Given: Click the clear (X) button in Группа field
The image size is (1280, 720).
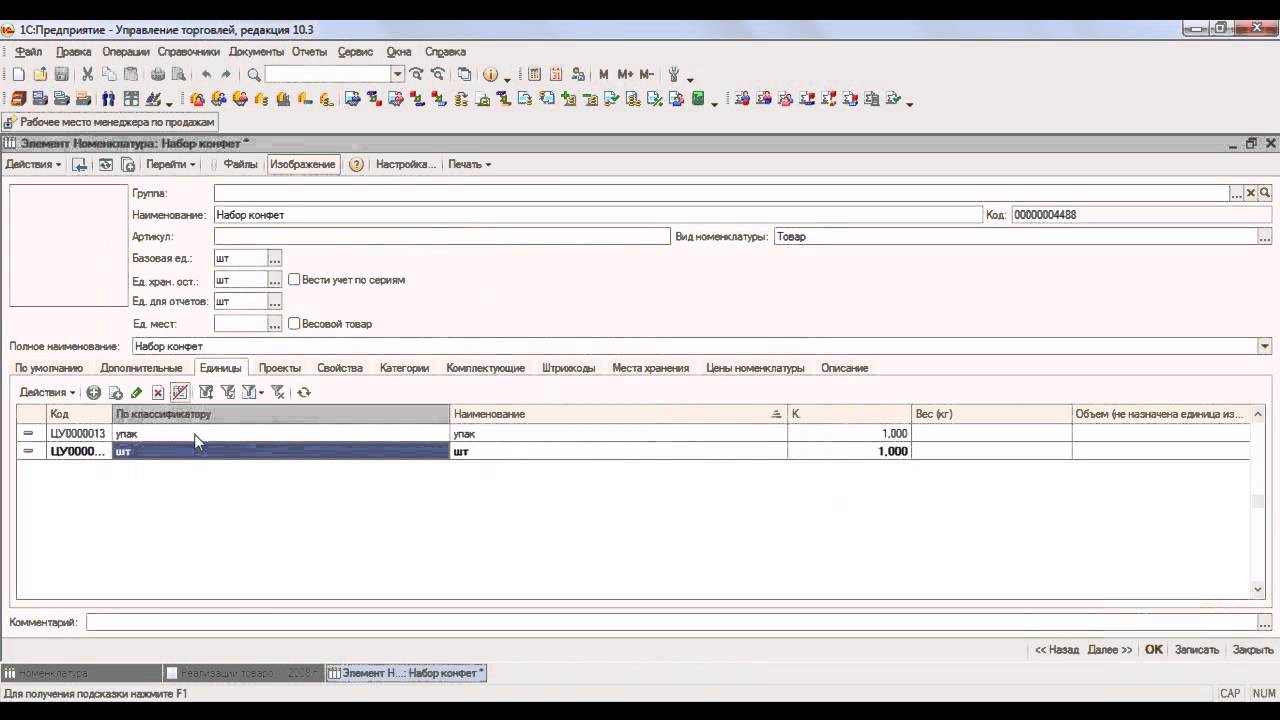Looking at the screenshot, I should coord(1250,193).
